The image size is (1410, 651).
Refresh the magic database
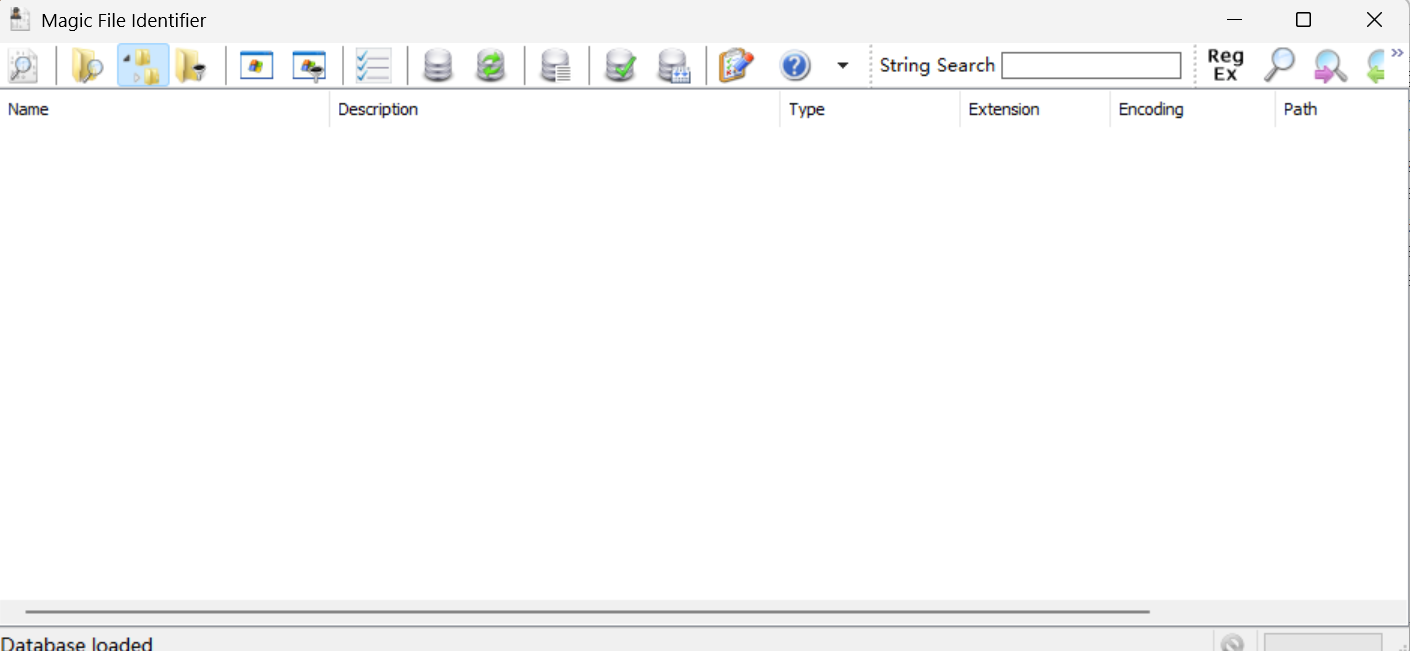(491, 65)
